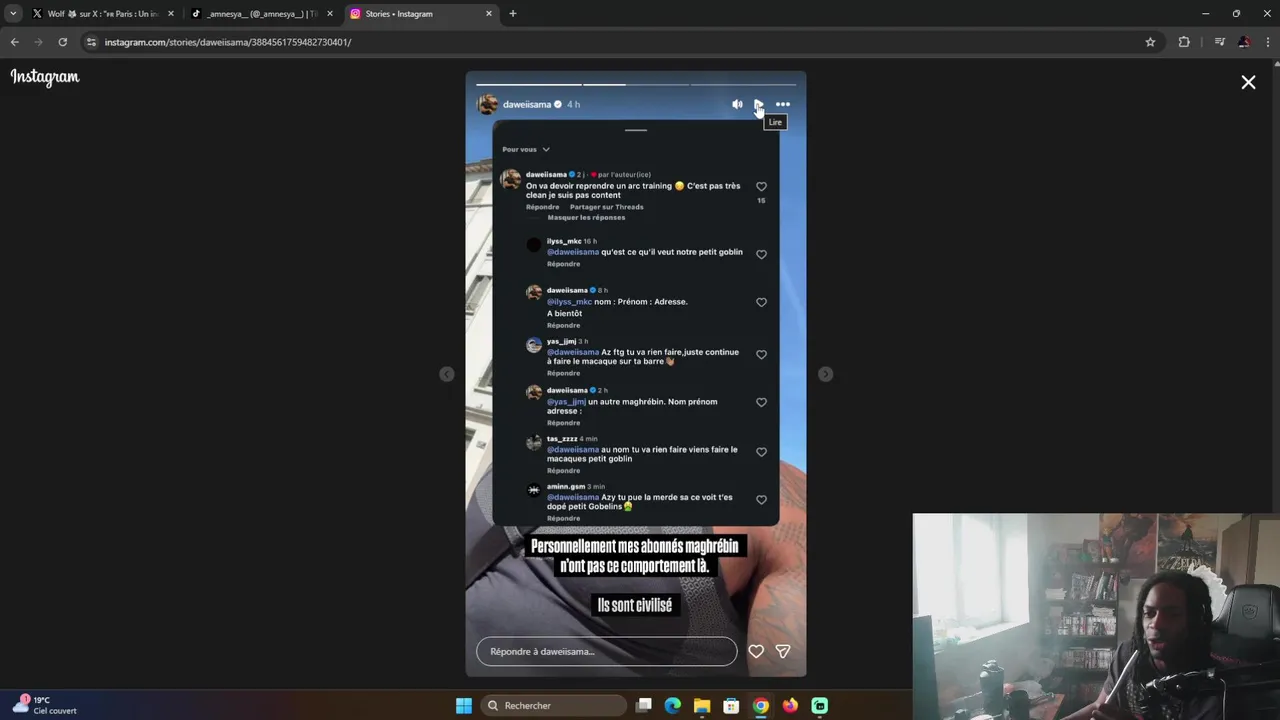Click the Lire play button on story

coord(759,104)
